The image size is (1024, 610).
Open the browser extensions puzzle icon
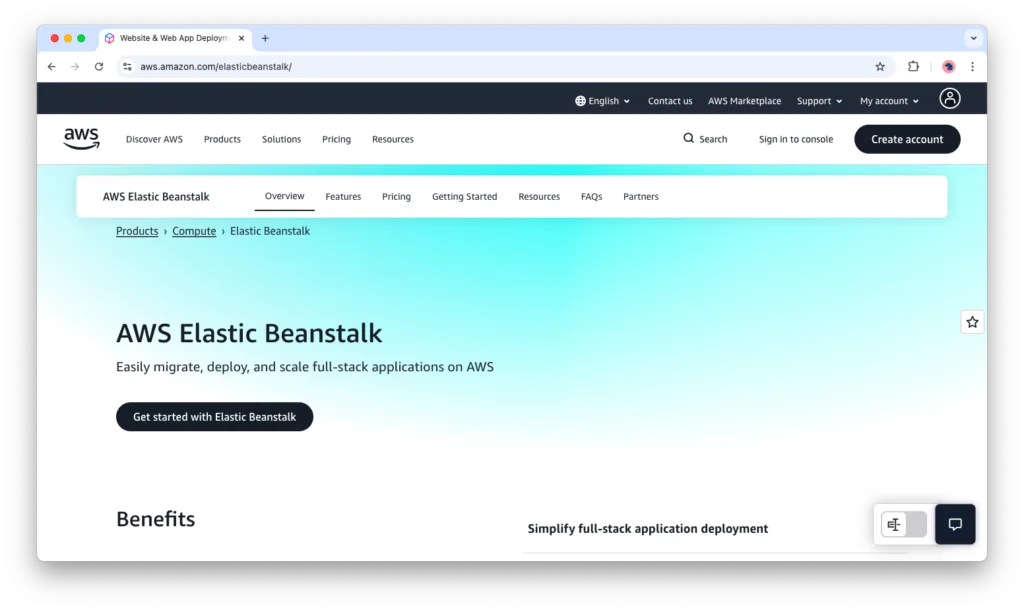tap(913, 66)
